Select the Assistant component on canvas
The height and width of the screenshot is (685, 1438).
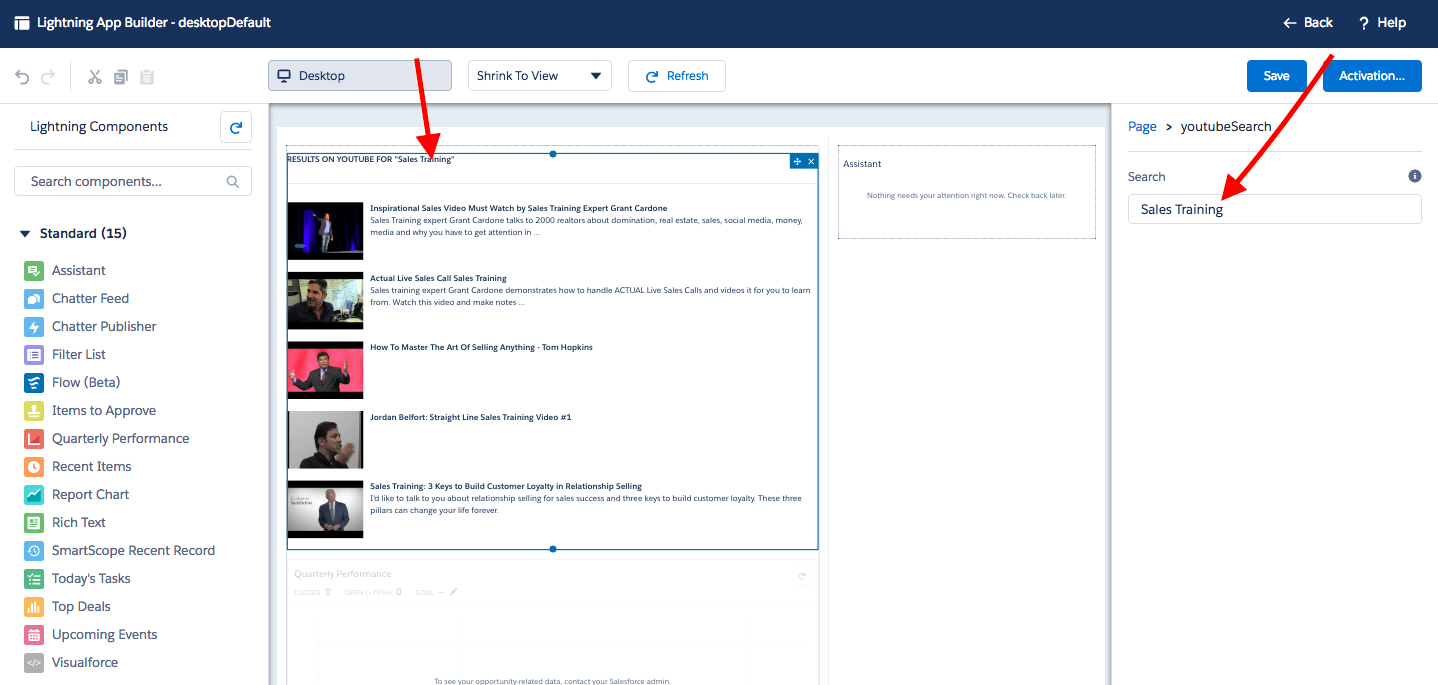[x=967, y=193]
